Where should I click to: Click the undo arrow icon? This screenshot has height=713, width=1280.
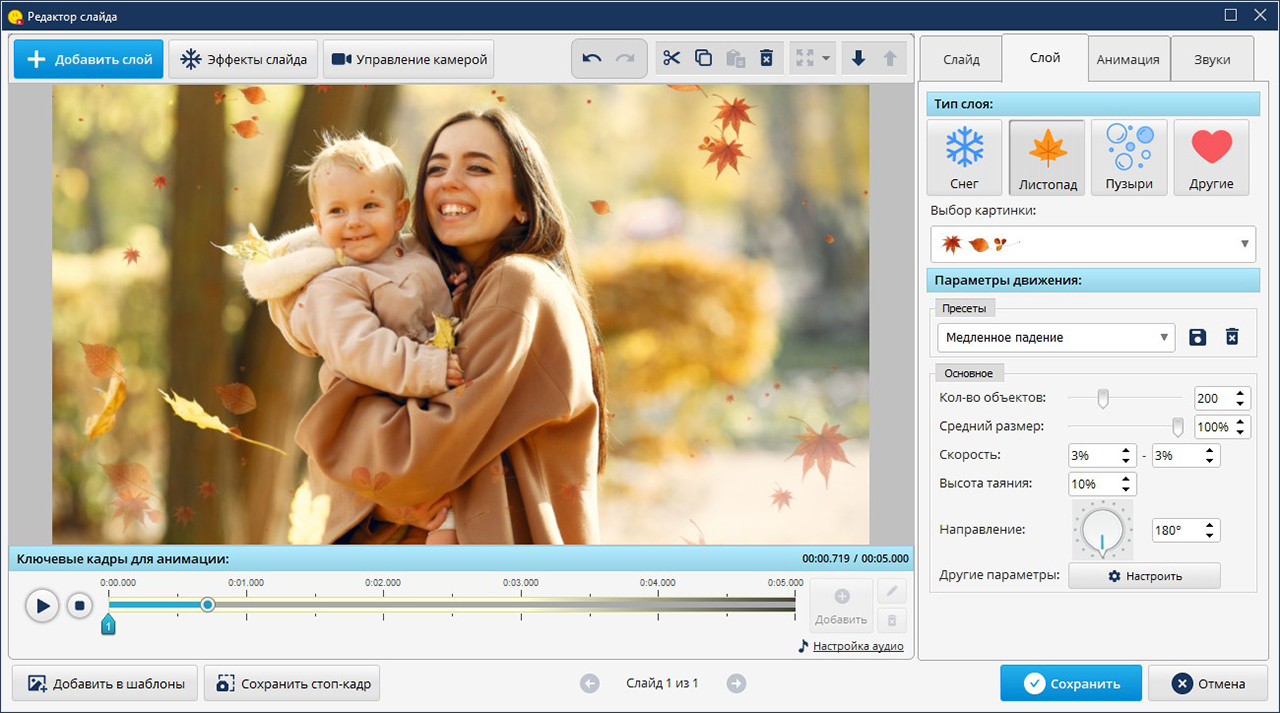click(592, 59)
